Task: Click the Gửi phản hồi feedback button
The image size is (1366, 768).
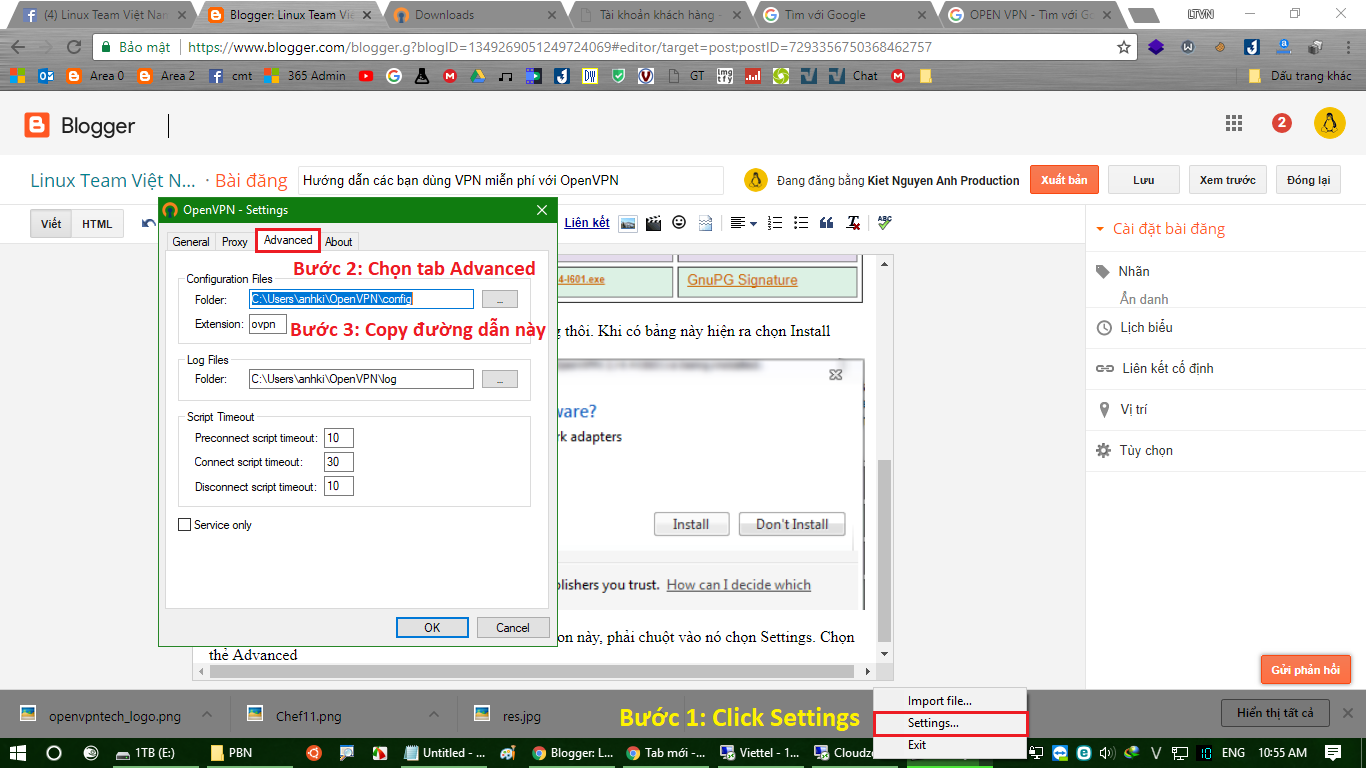Action: click(1306, 669)
